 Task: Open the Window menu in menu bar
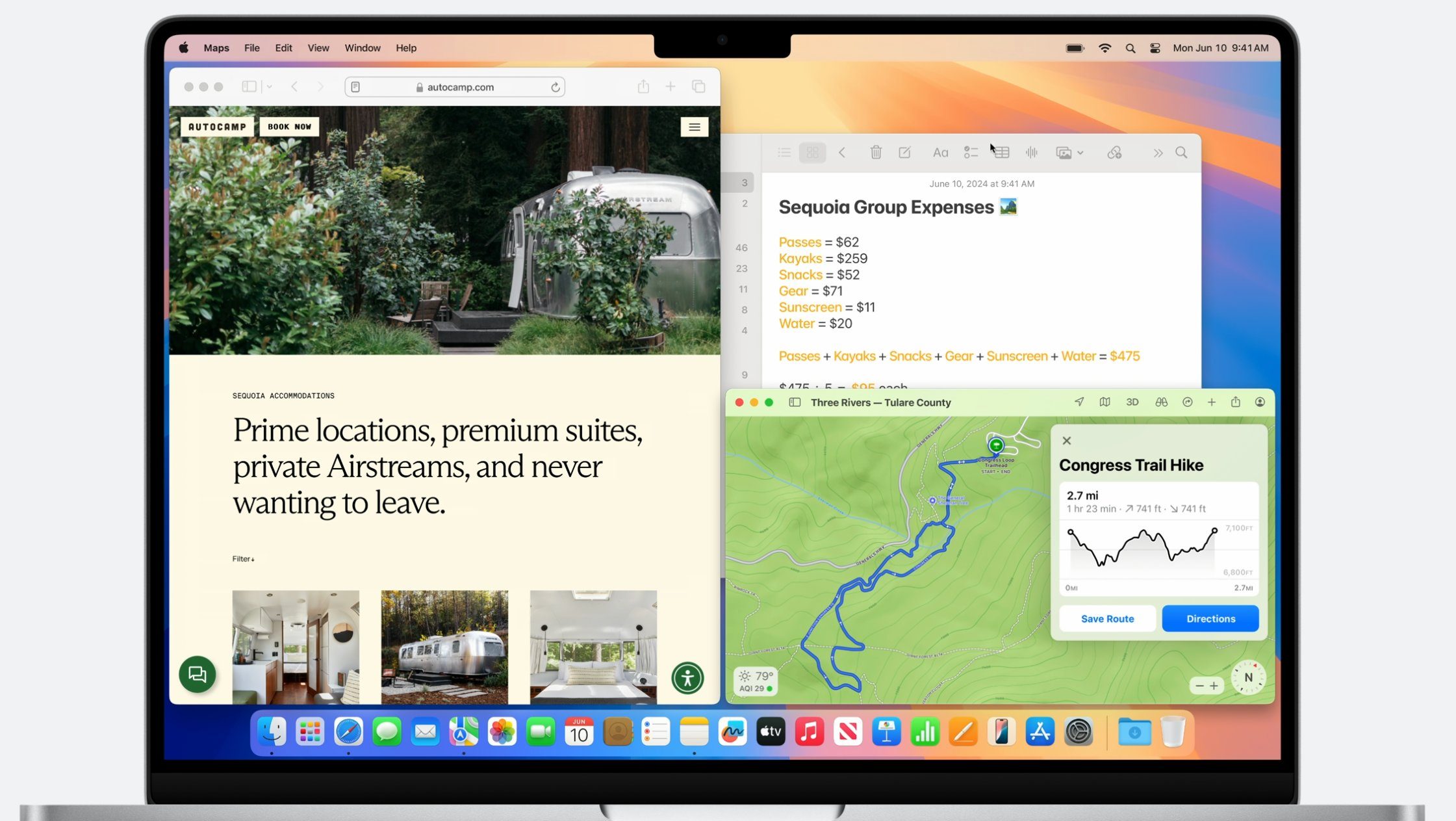click(x=362, y=47)
